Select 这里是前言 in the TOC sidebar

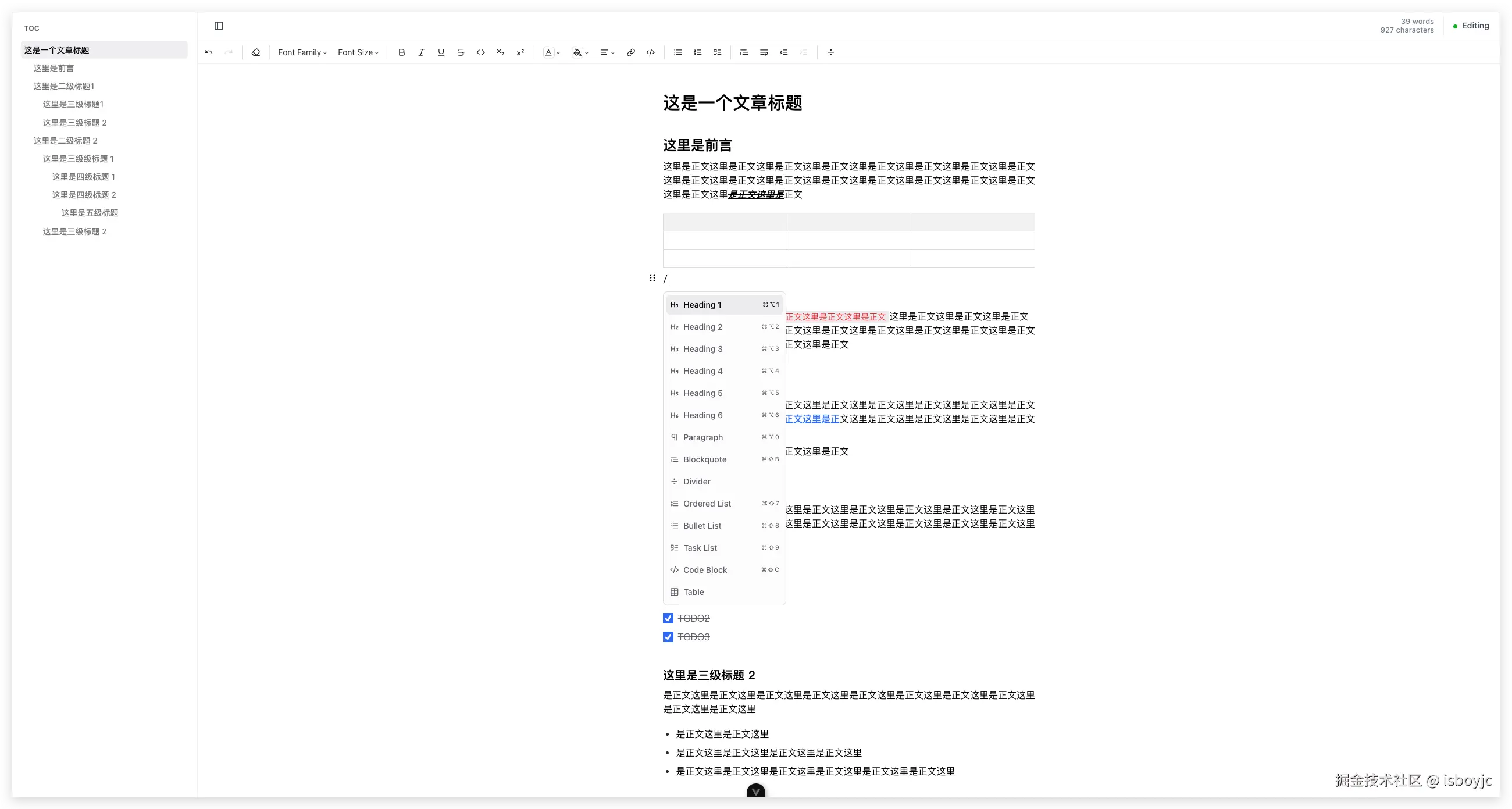click(x=53, y=67)
